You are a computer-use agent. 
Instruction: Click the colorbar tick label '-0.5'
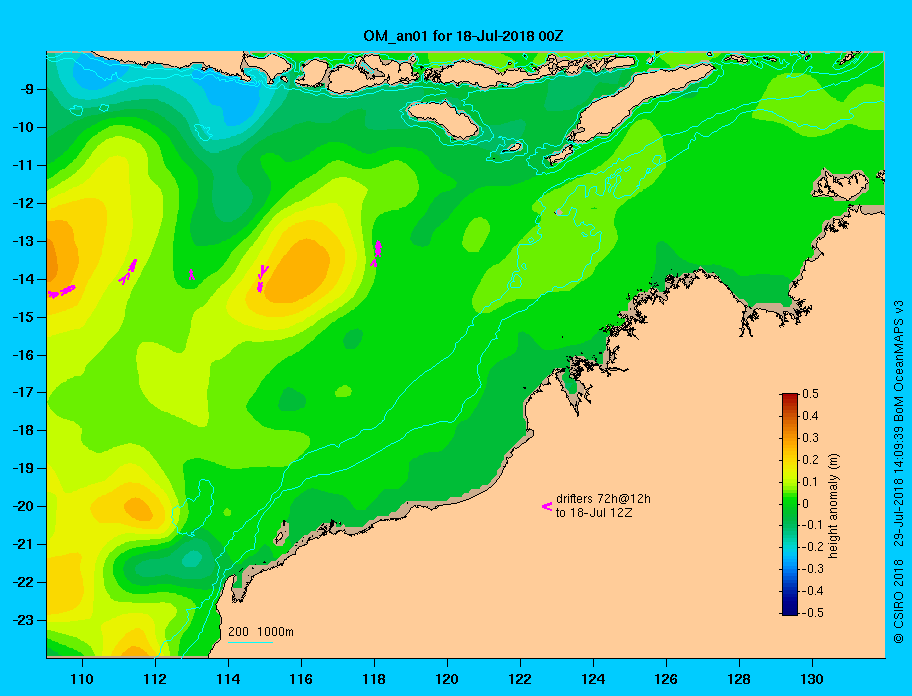coord(812,612)
